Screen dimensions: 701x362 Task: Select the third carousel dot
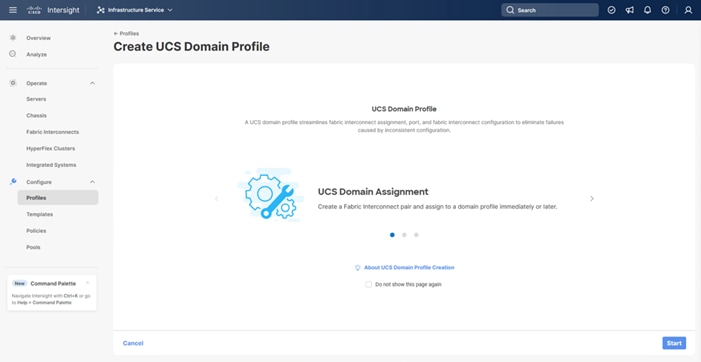[416, 235]
